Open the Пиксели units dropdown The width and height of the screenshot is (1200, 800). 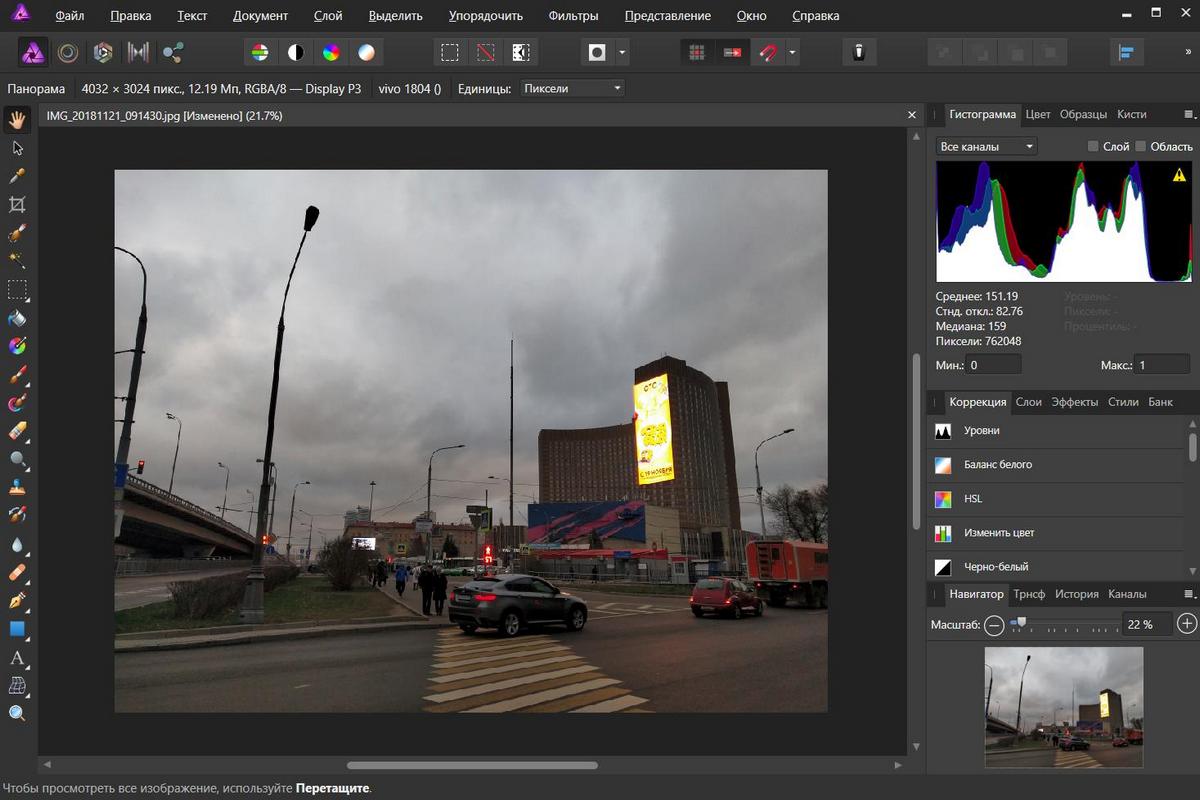point(570,88)
